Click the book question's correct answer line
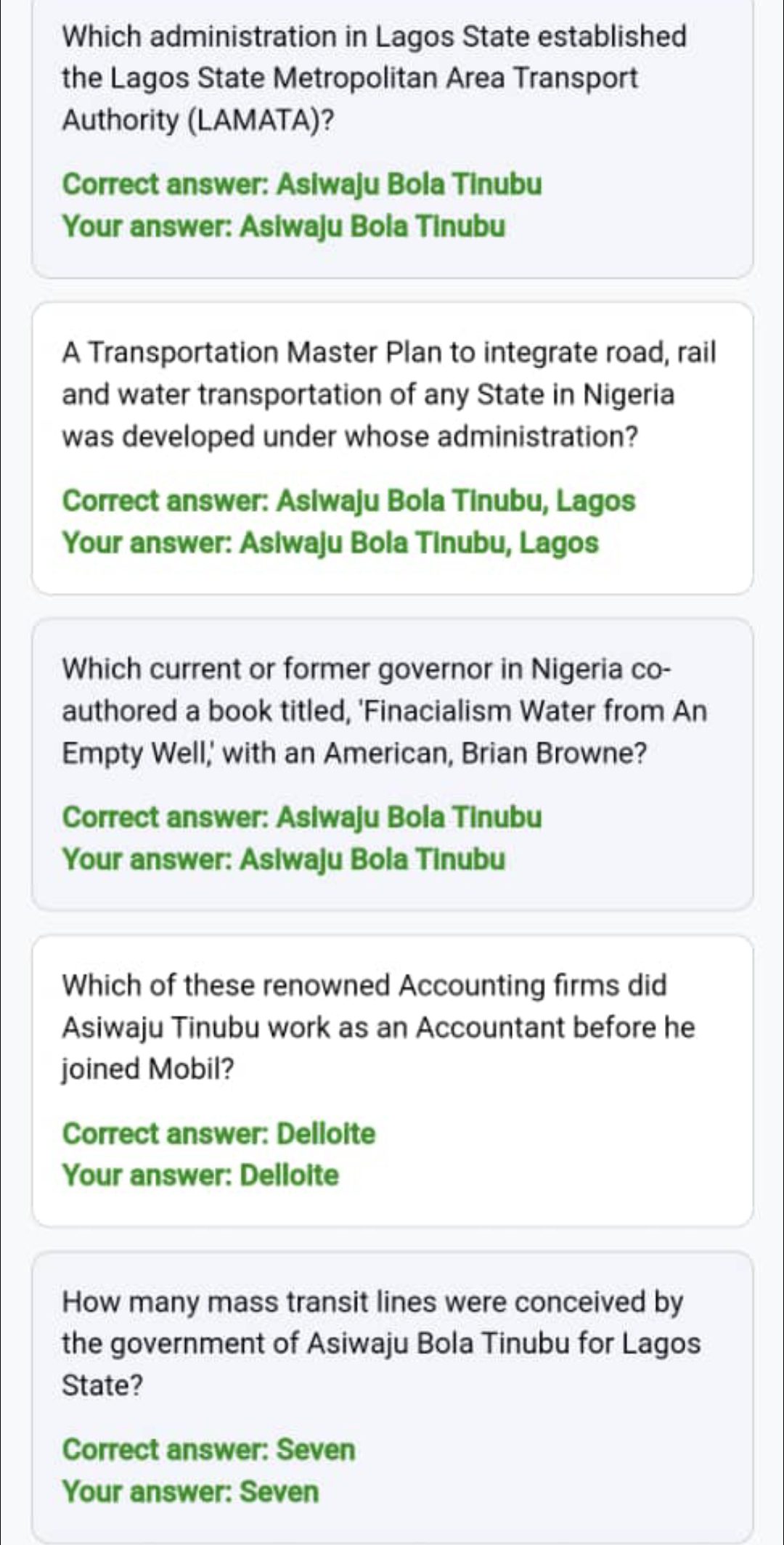This screenshot has height=1545, width=784. click(x=302, y=818)
